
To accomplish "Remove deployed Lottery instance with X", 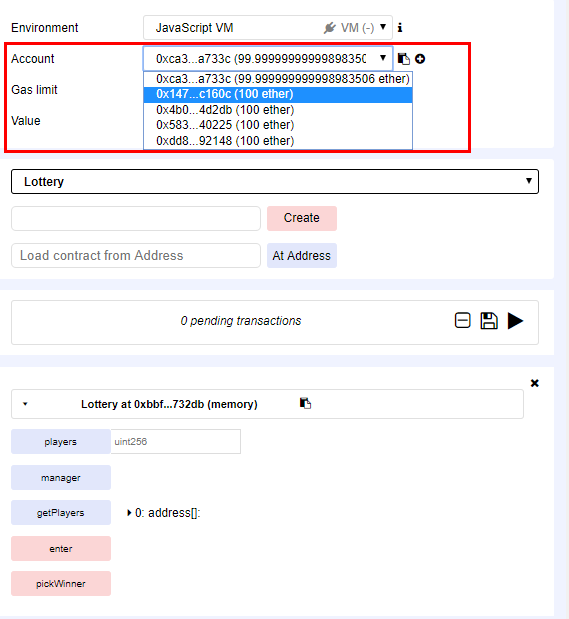I will click(535, 383).
